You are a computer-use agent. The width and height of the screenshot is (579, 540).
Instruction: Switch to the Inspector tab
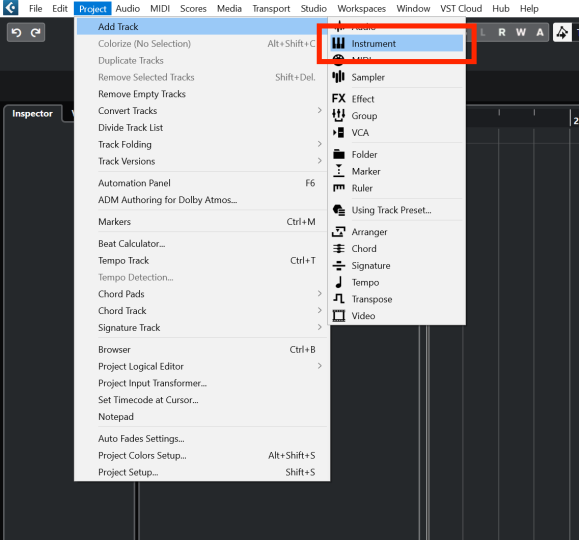[32, 113]
